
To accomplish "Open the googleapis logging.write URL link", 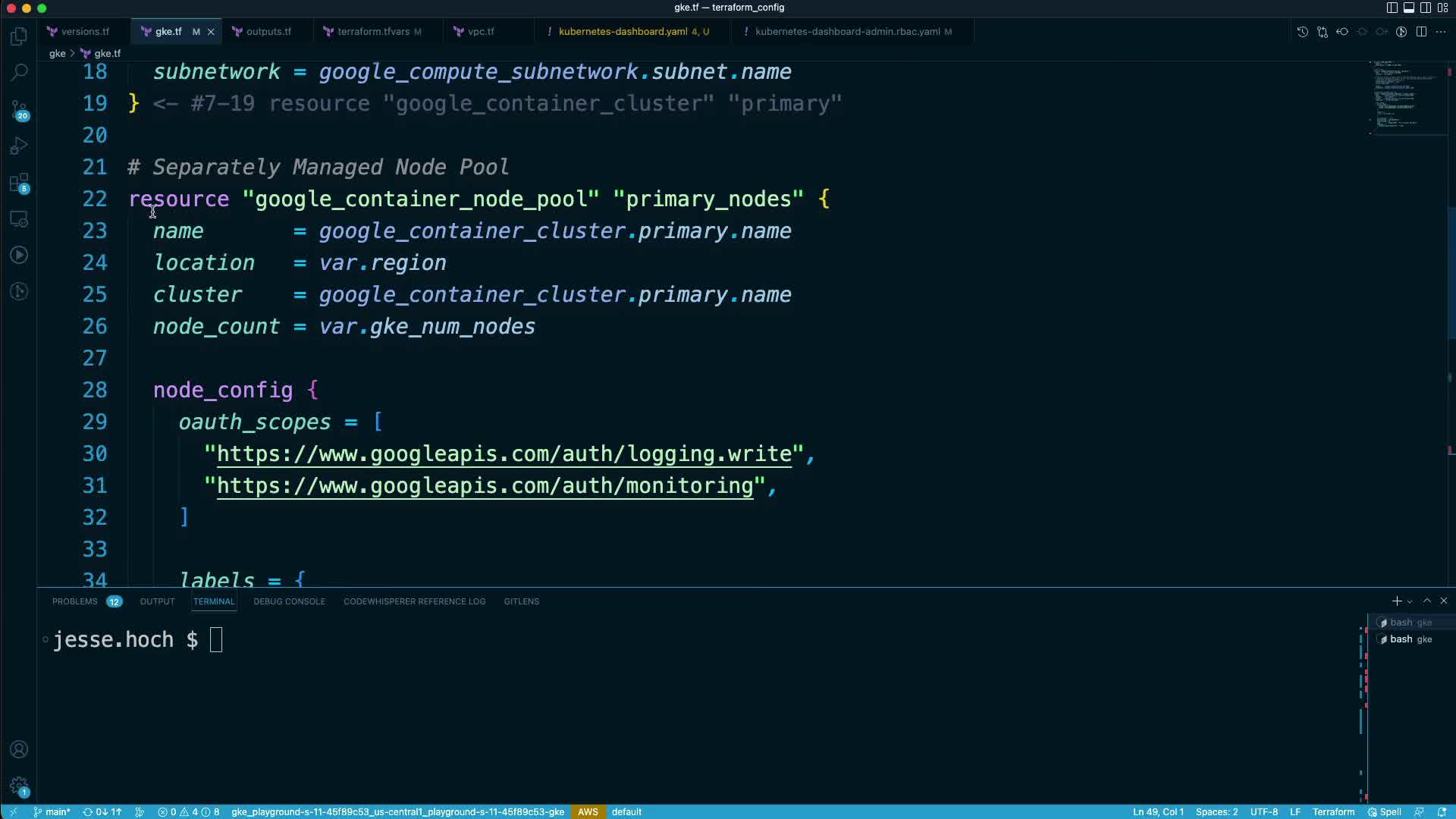I will click(x=504, y=454).
